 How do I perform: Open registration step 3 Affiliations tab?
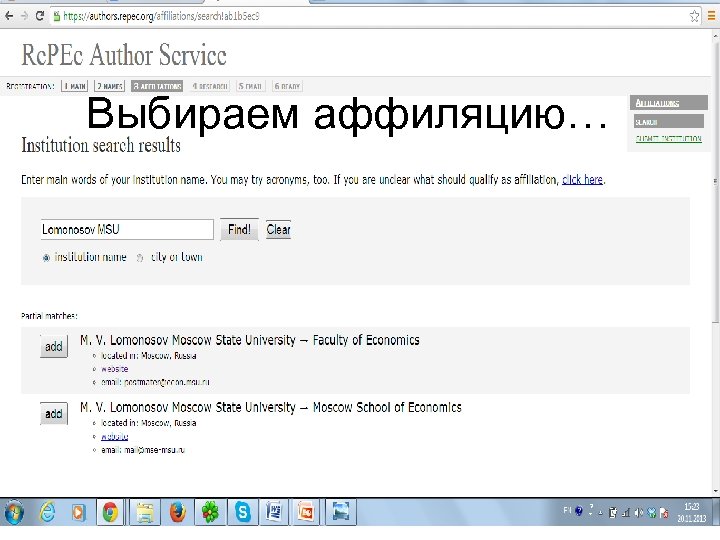pyautogui.click(x=157, y=86)
